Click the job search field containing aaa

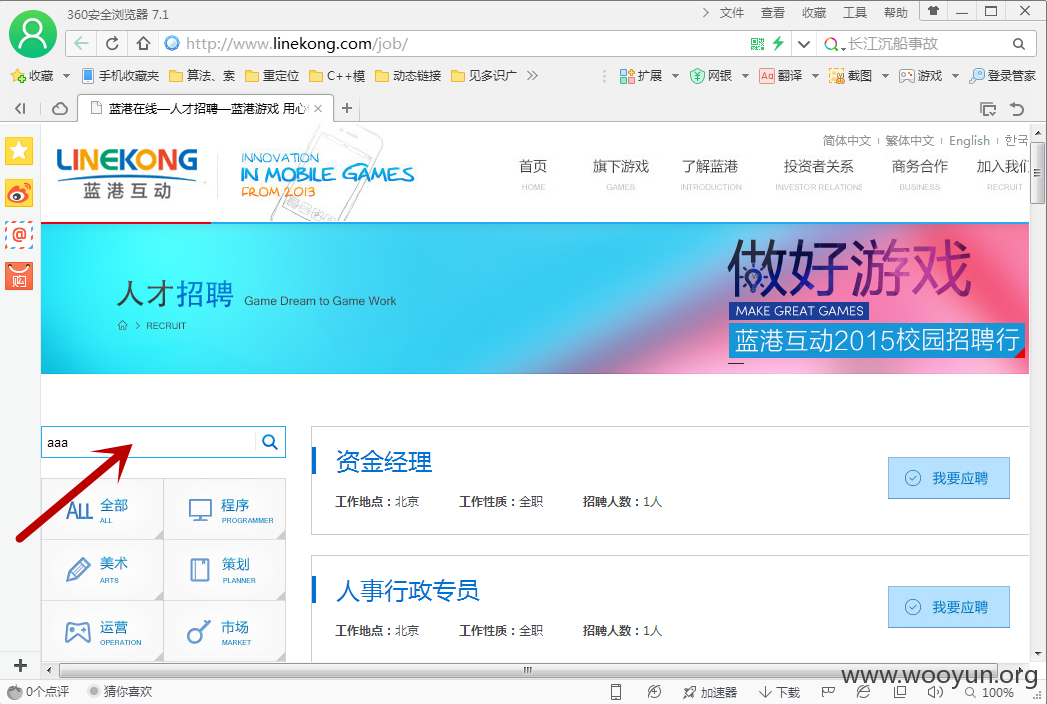[x=148, y=442]
